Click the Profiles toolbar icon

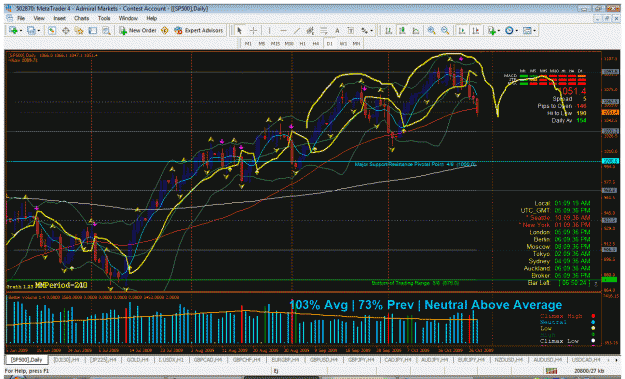point(31,30)
